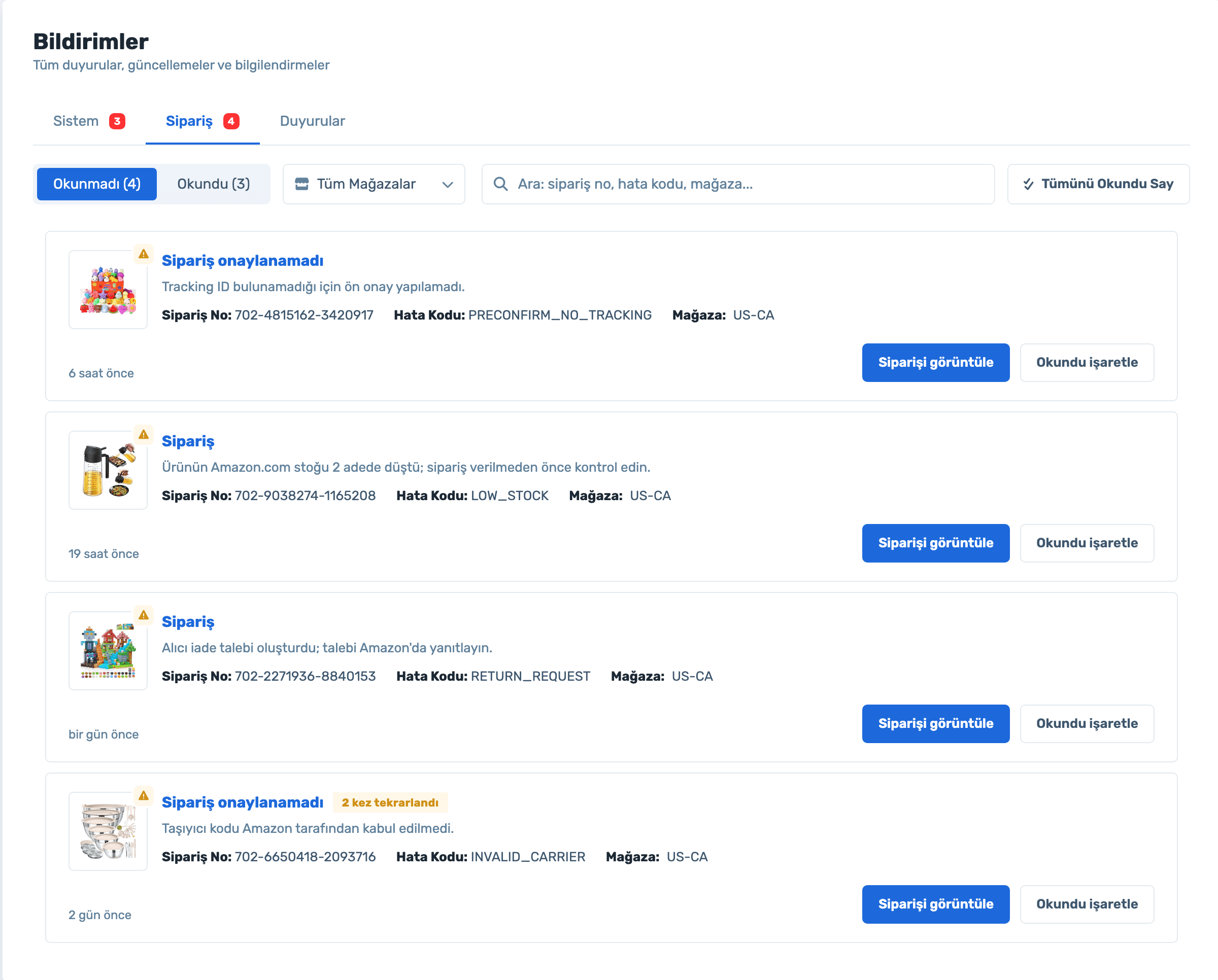Click the magnifier icon in the search box
1218x980 pixels.
(500, 184)
